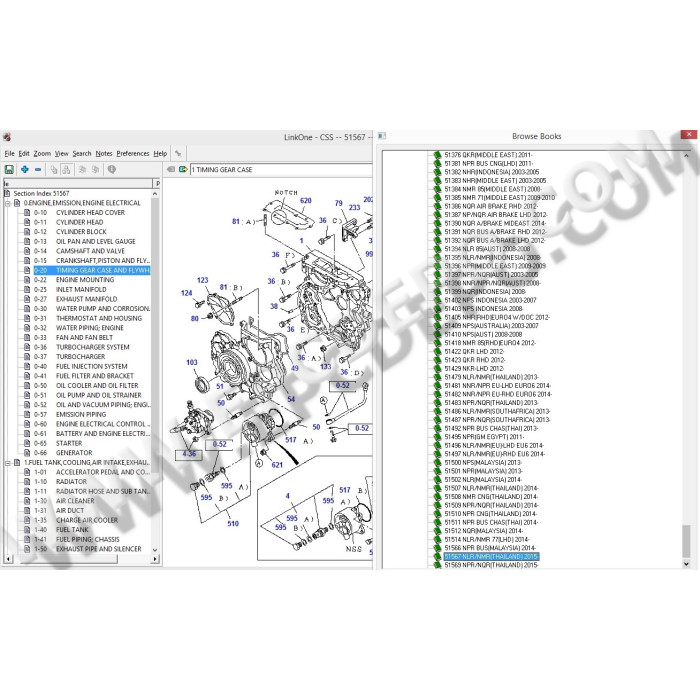Collapse the 0.ENGINE,EMISSION,ENGINE ELECTRICAL section
The width and height of the screenshot is (700, 700).
tap(8, 203)
